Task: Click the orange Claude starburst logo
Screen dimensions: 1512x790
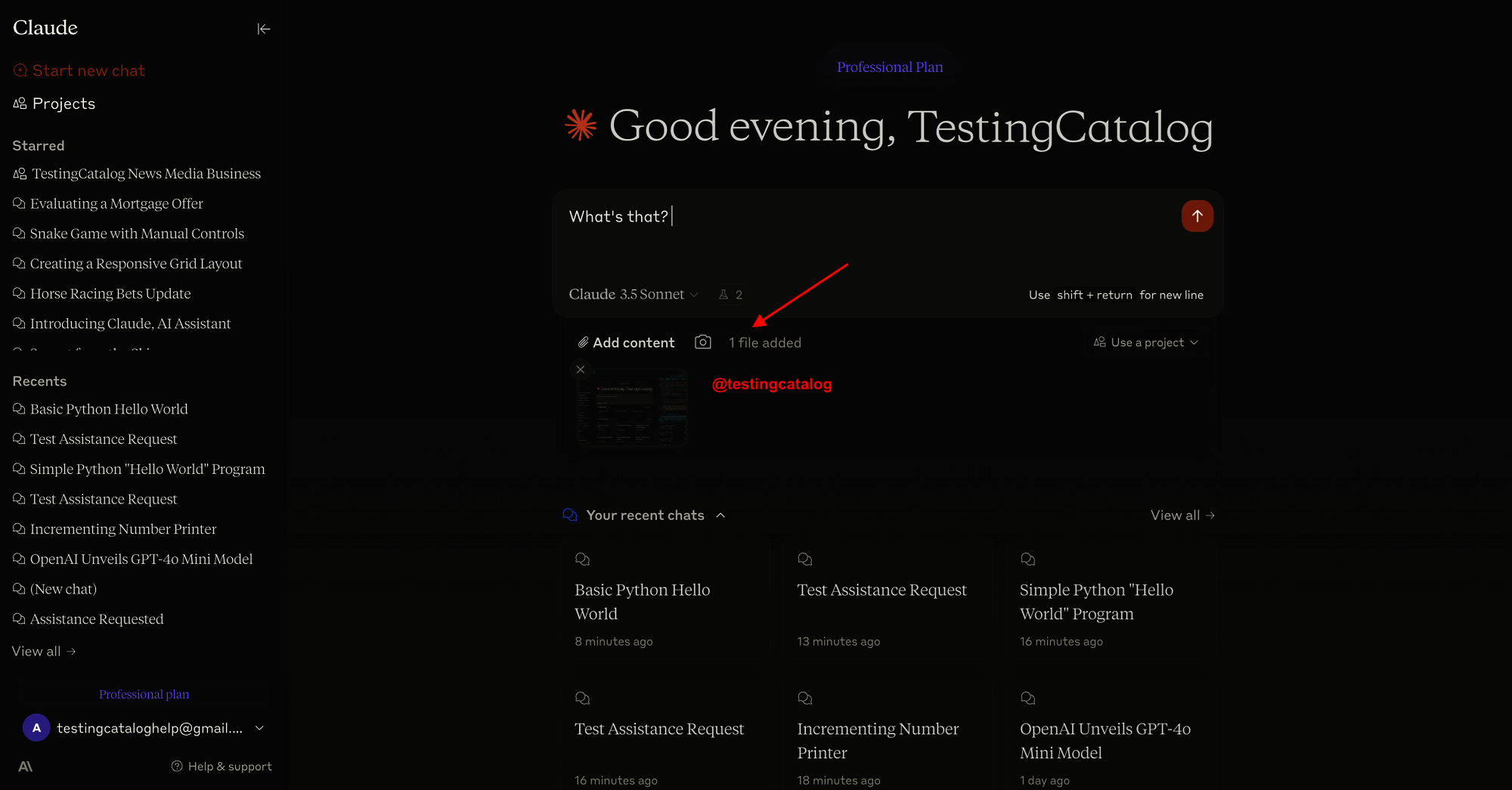Action: coord(581,125)
